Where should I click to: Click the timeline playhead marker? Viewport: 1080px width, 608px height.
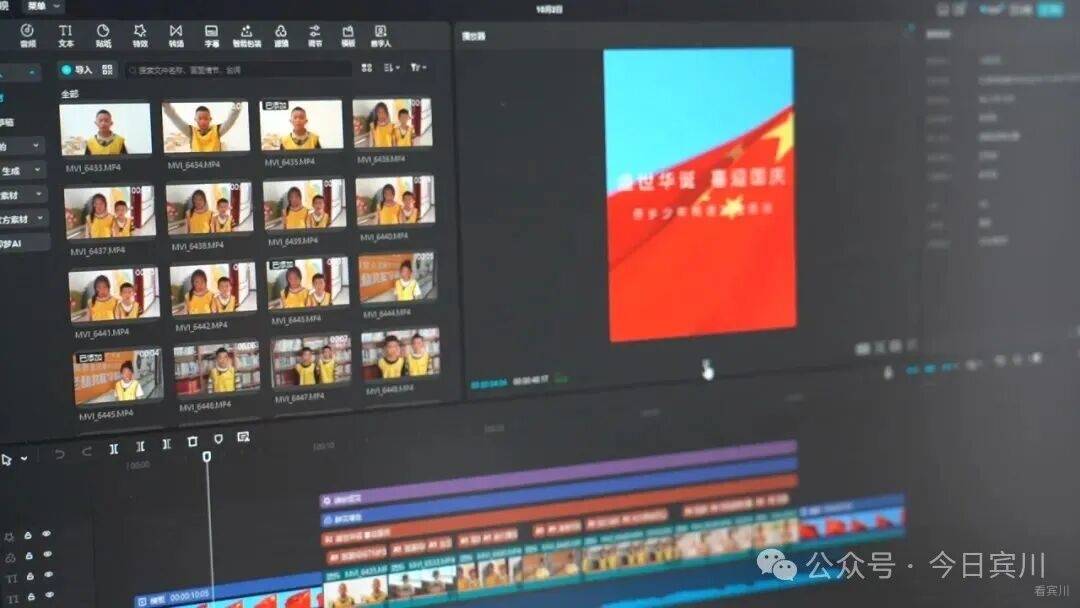207,456
